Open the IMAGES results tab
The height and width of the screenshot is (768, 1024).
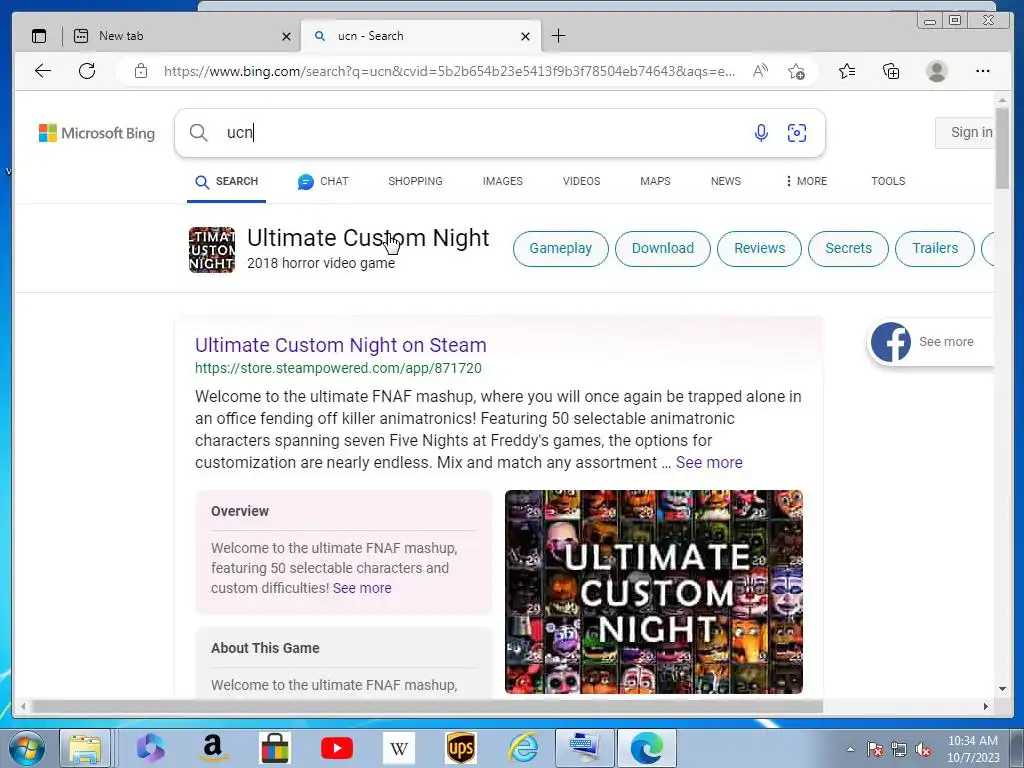tap(503, 182)
